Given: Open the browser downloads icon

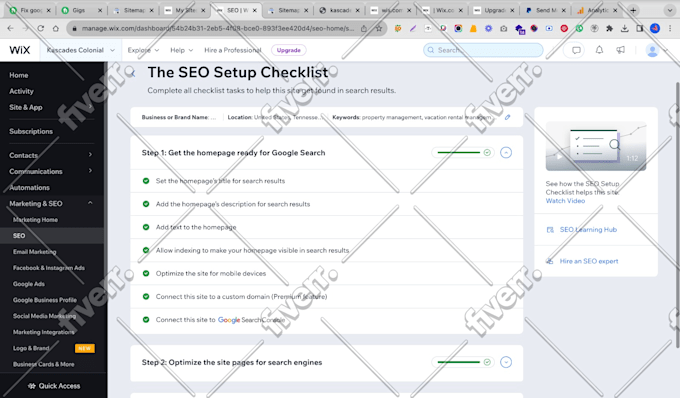Looking at the screenshot, I should coord(624,28).
